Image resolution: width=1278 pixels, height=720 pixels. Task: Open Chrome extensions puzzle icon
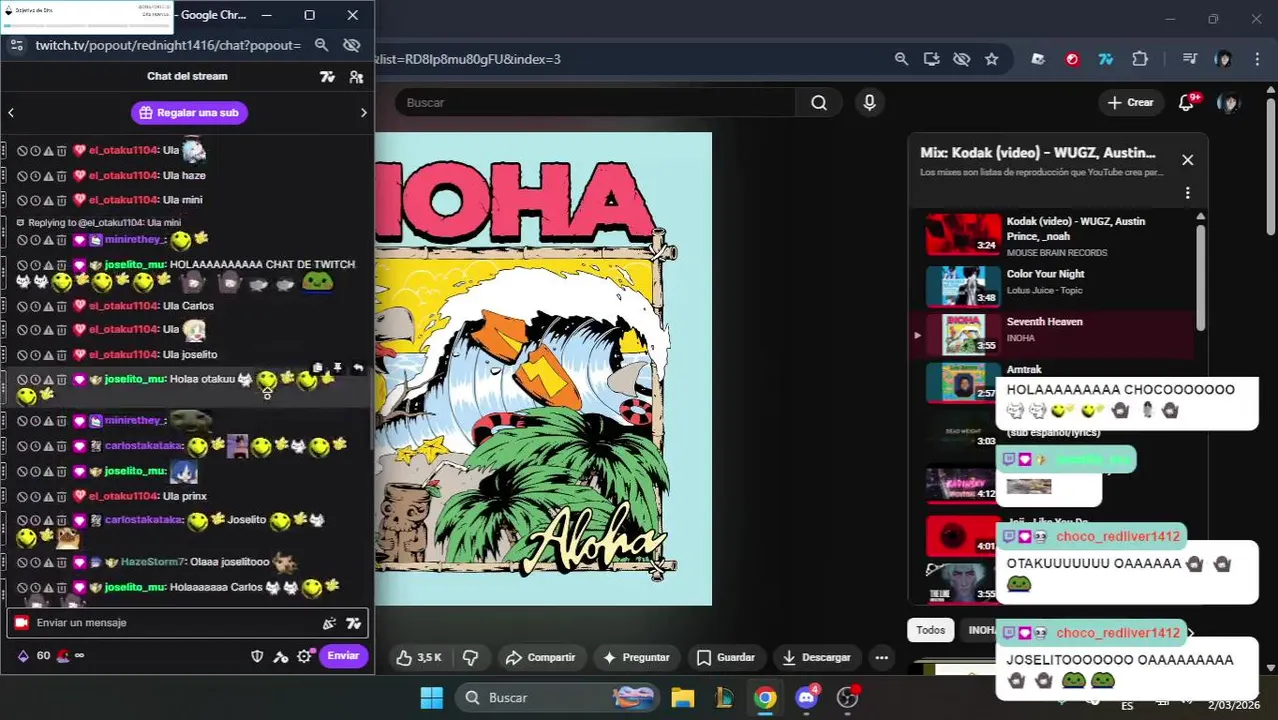coord(1139,59)
